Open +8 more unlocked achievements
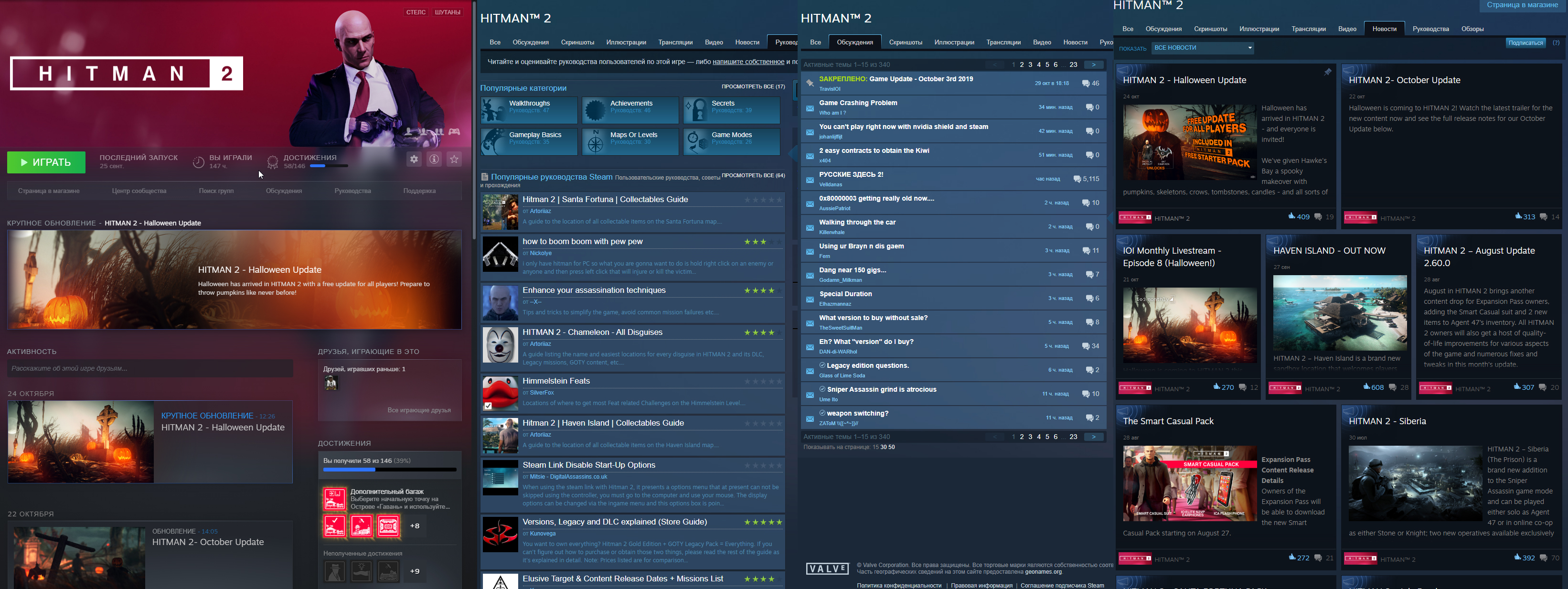1568x589 pixels. click(415, 525)
